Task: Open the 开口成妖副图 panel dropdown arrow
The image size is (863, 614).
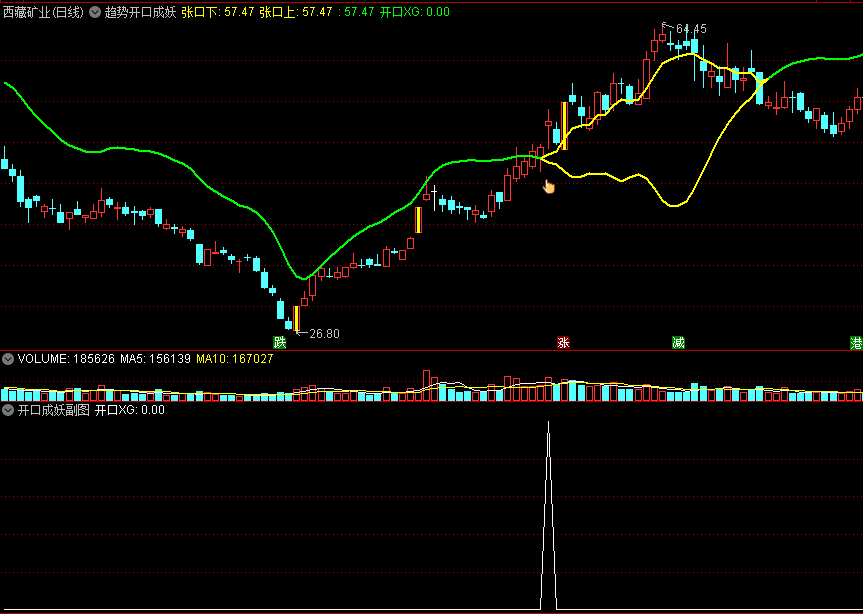Action: [x=8, y=410]
